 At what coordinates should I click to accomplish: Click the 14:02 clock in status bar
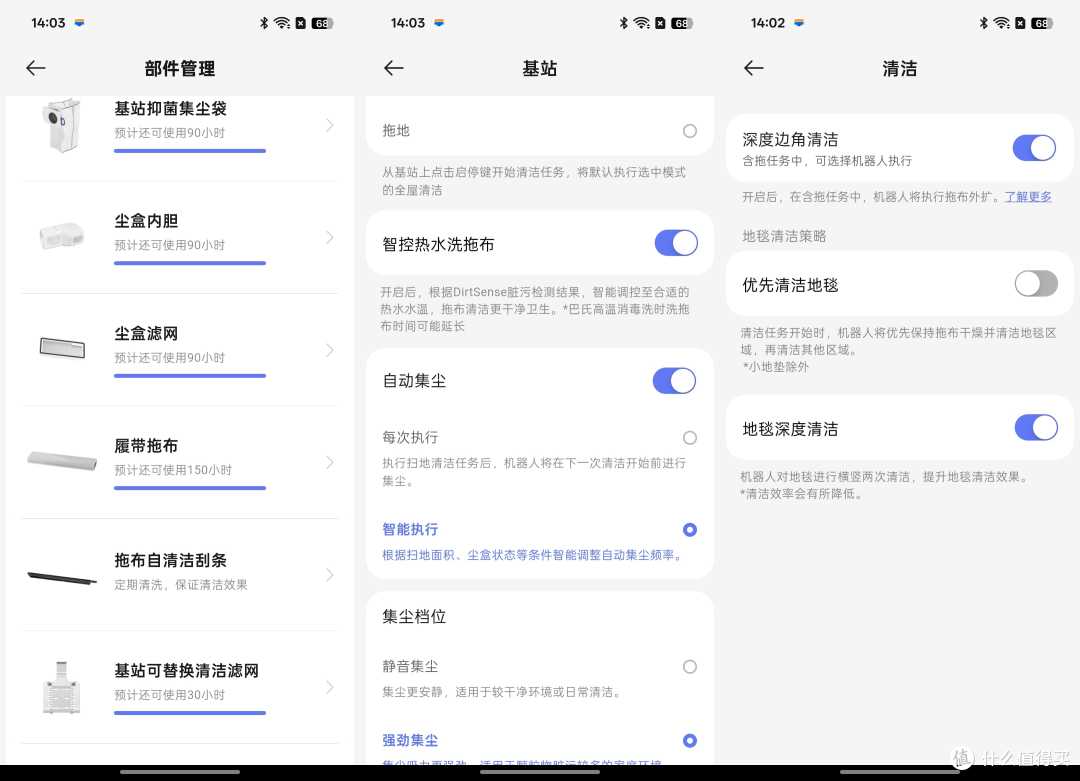[x=768, y=23]
